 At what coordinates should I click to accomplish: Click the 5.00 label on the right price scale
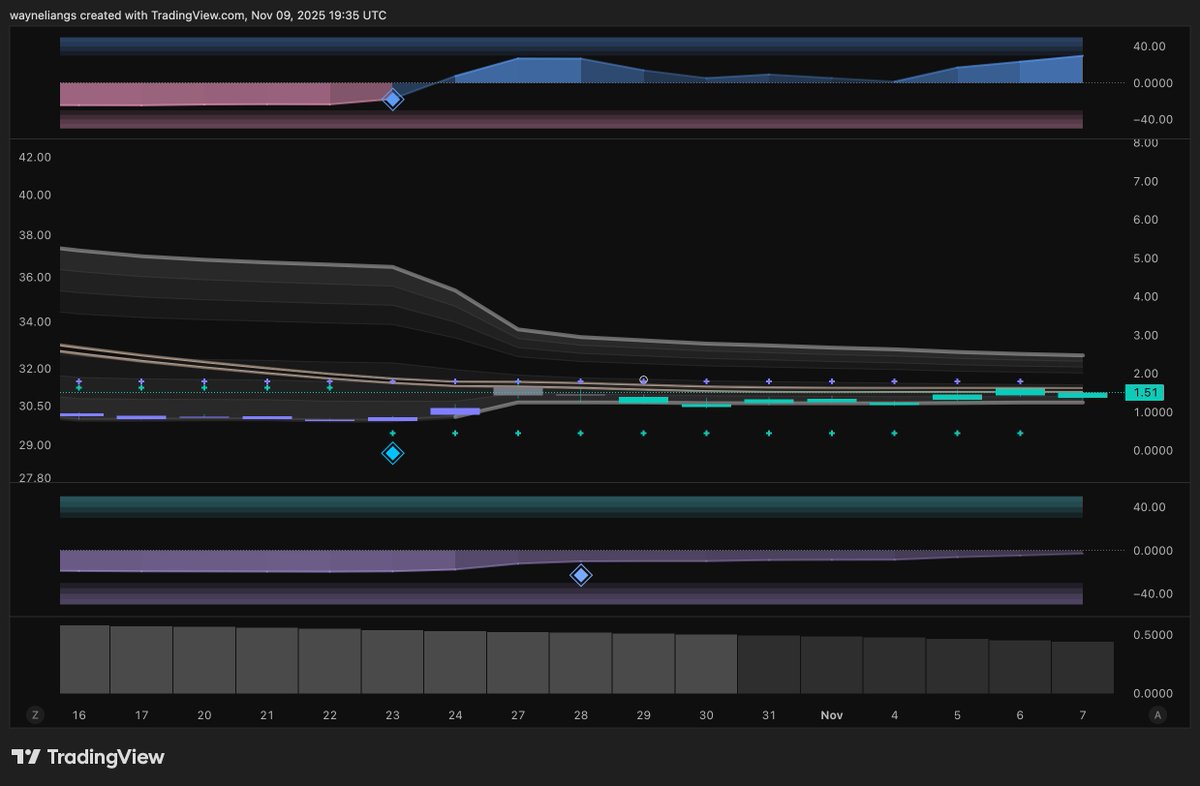1144,259
